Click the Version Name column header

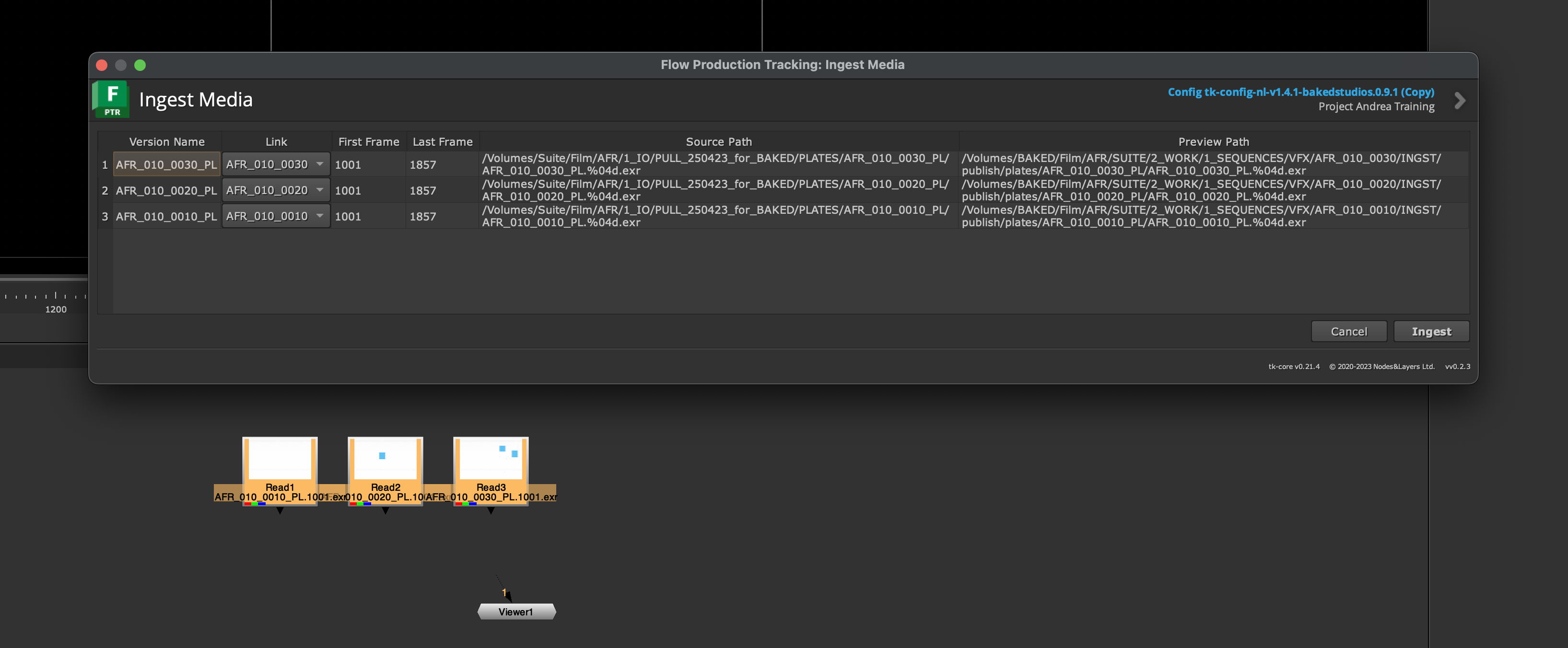coord(167,142)
